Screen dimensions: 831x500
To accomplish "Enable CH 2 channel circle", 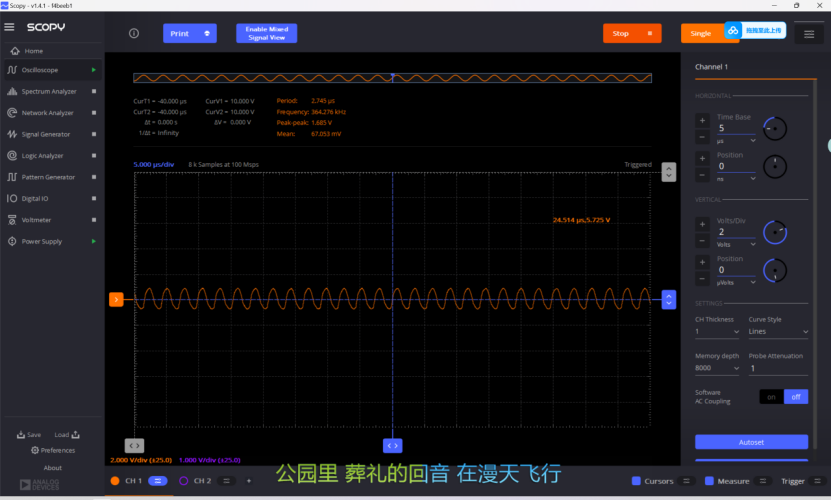I will point(183,481).
